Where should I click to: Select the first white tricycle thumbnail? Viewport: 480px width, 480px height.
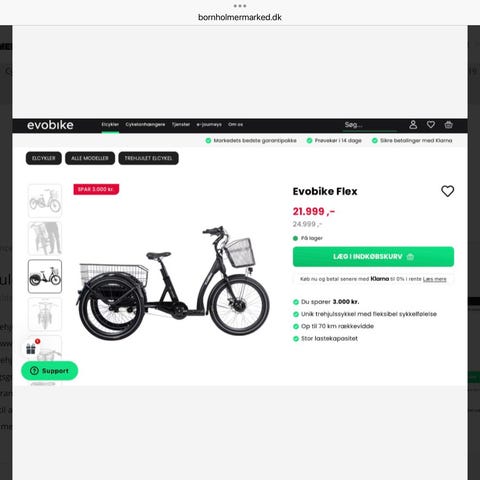tap(45, 201)
